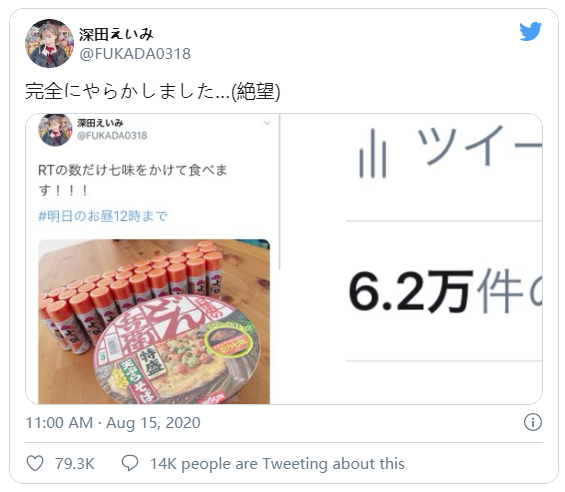The height and width of the screenshot is (492, 565).
Task: Open 深田えいみ profile avatar
Action: pyautogui.click(x=49, y=43)
